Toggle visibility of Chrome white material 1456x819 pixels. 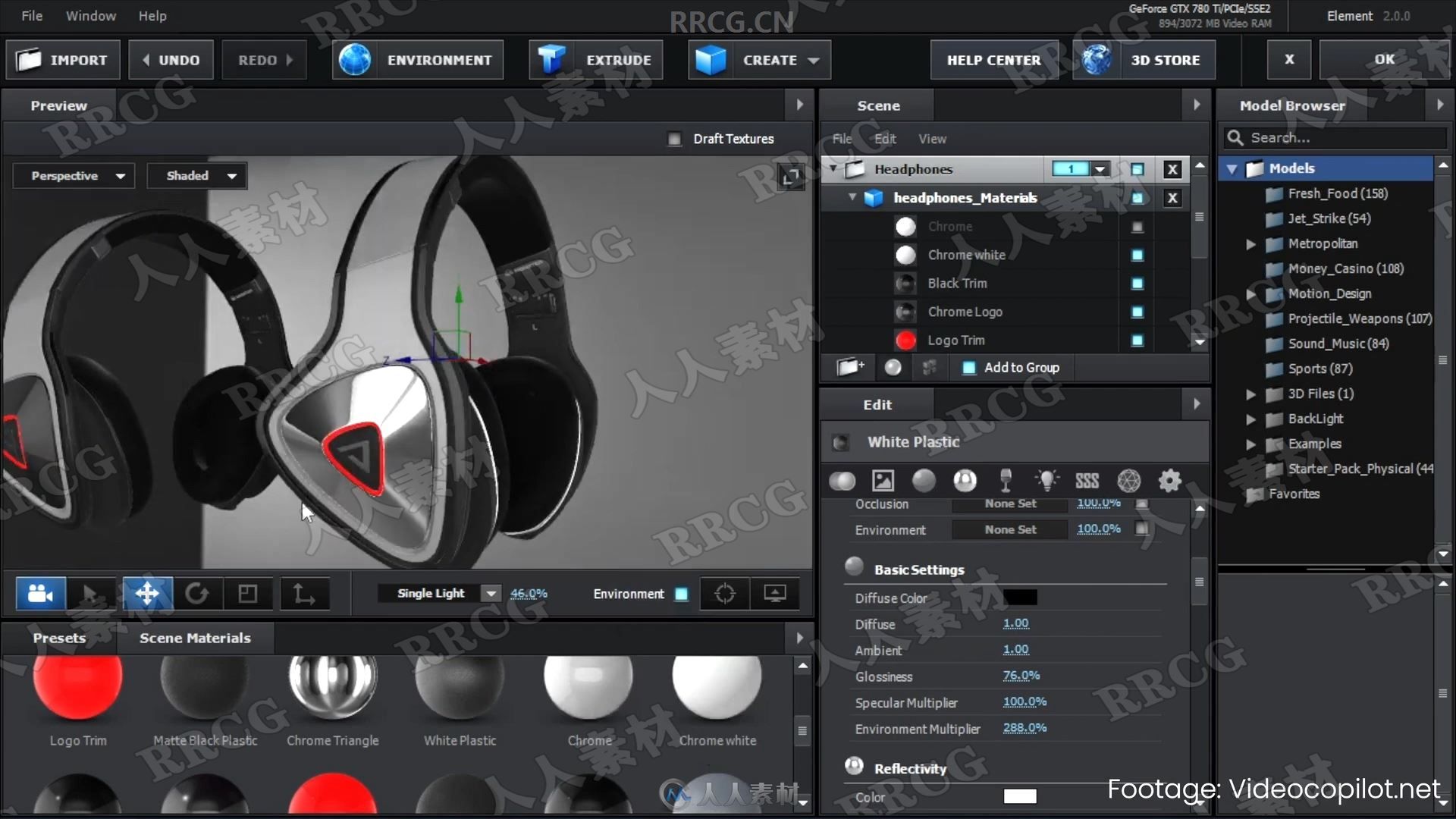point(1137,255)
